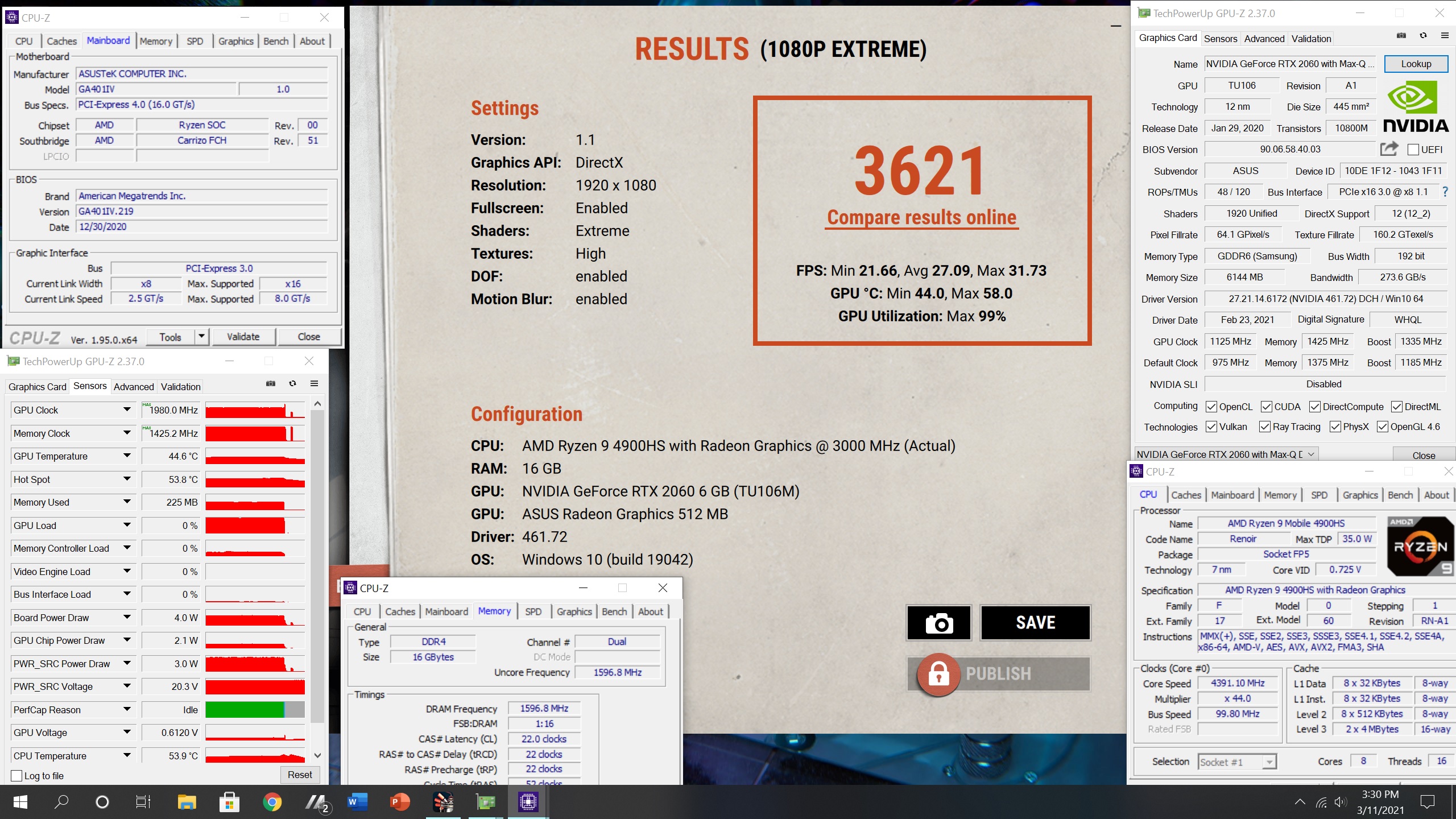The image size is (1456, 819).
Task: Open the taskbar Search icon
Action: [x=61, y=802]
